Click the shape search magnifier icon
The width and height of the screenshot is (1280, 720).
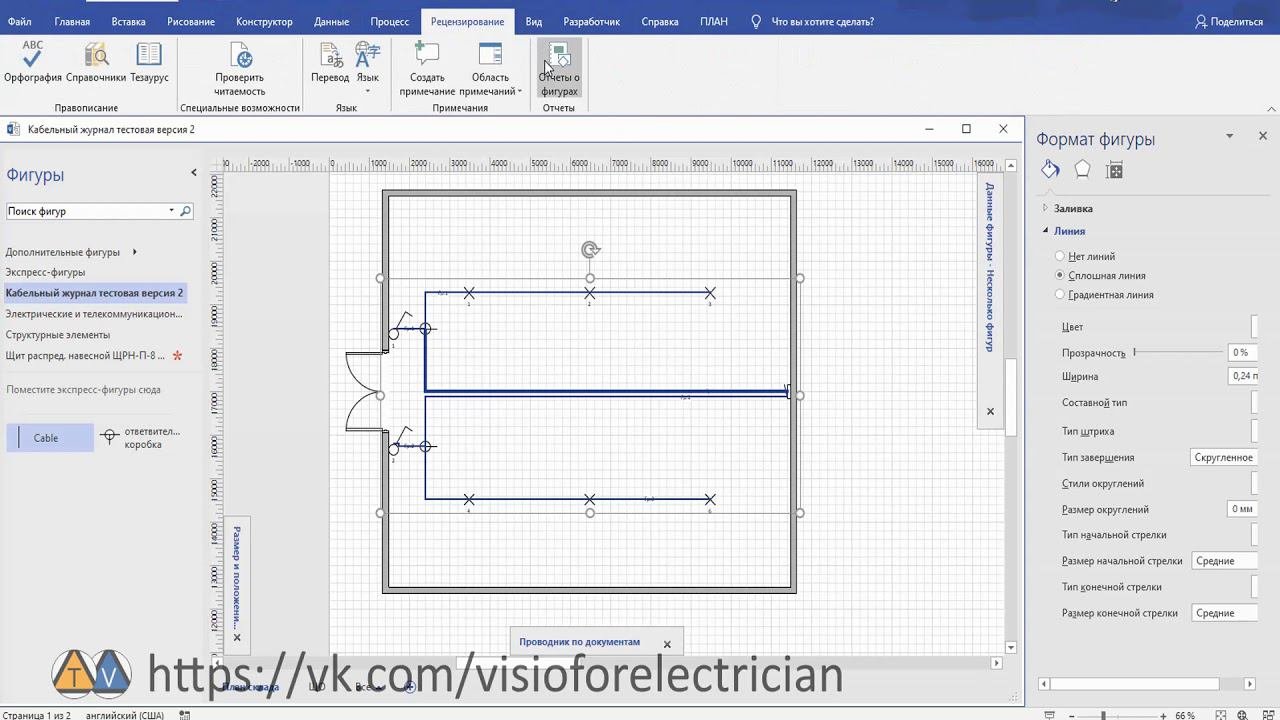185,211
